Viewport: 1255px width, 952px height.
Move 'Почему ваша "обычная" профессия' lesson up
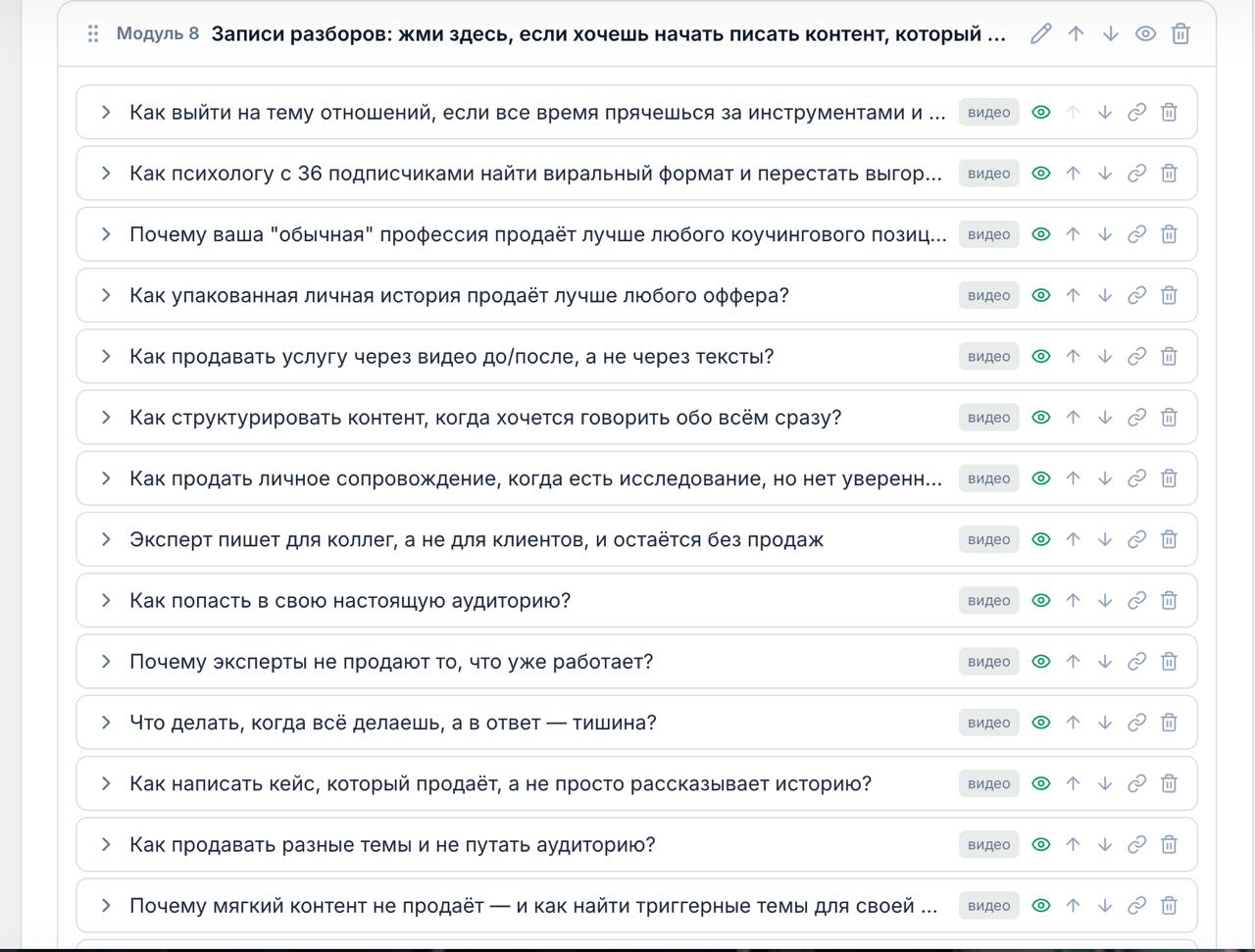coord(1073,234)
